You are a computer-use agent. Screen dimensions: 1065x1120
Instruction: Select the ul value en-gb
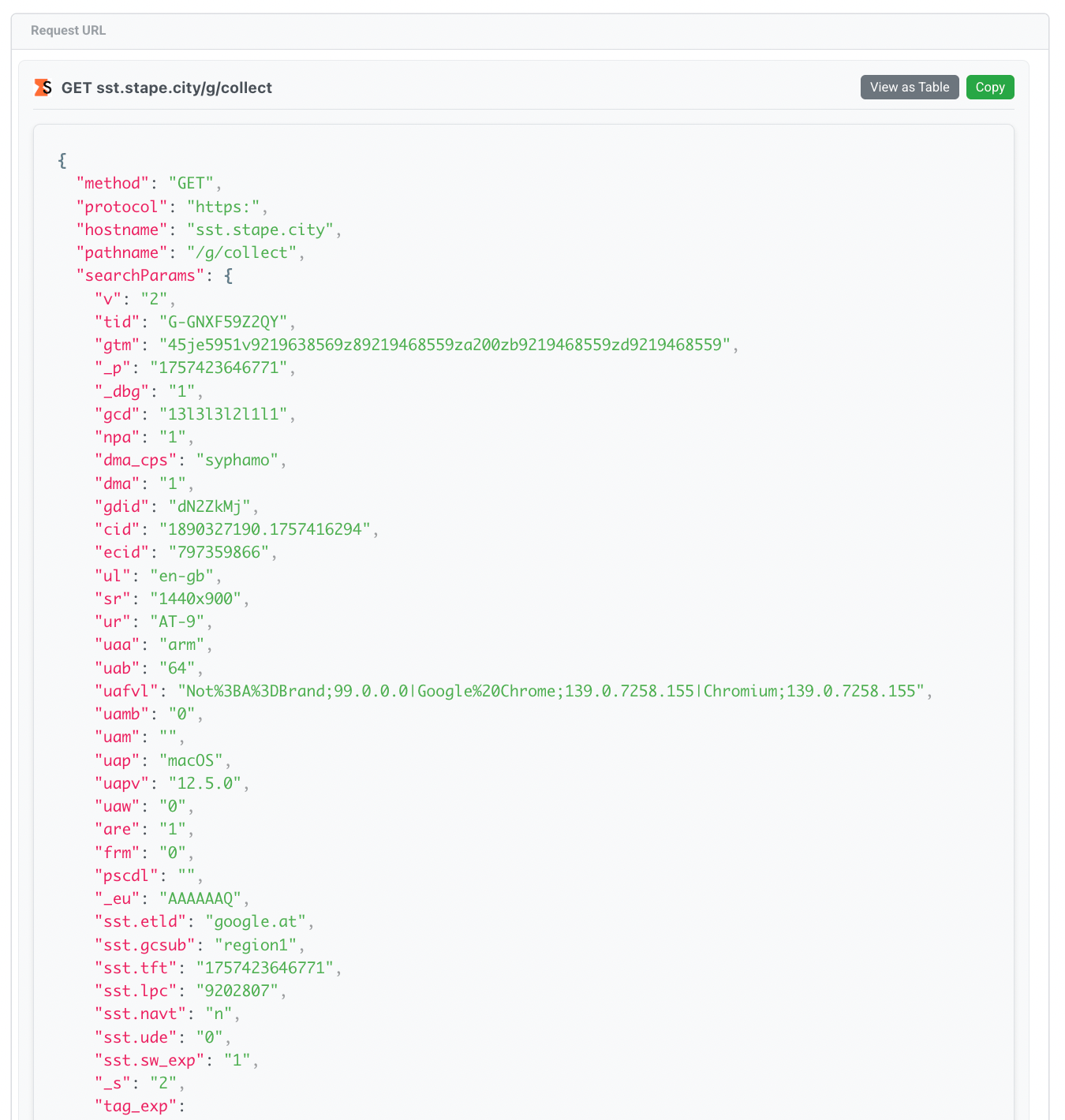(x=182, y=576)
